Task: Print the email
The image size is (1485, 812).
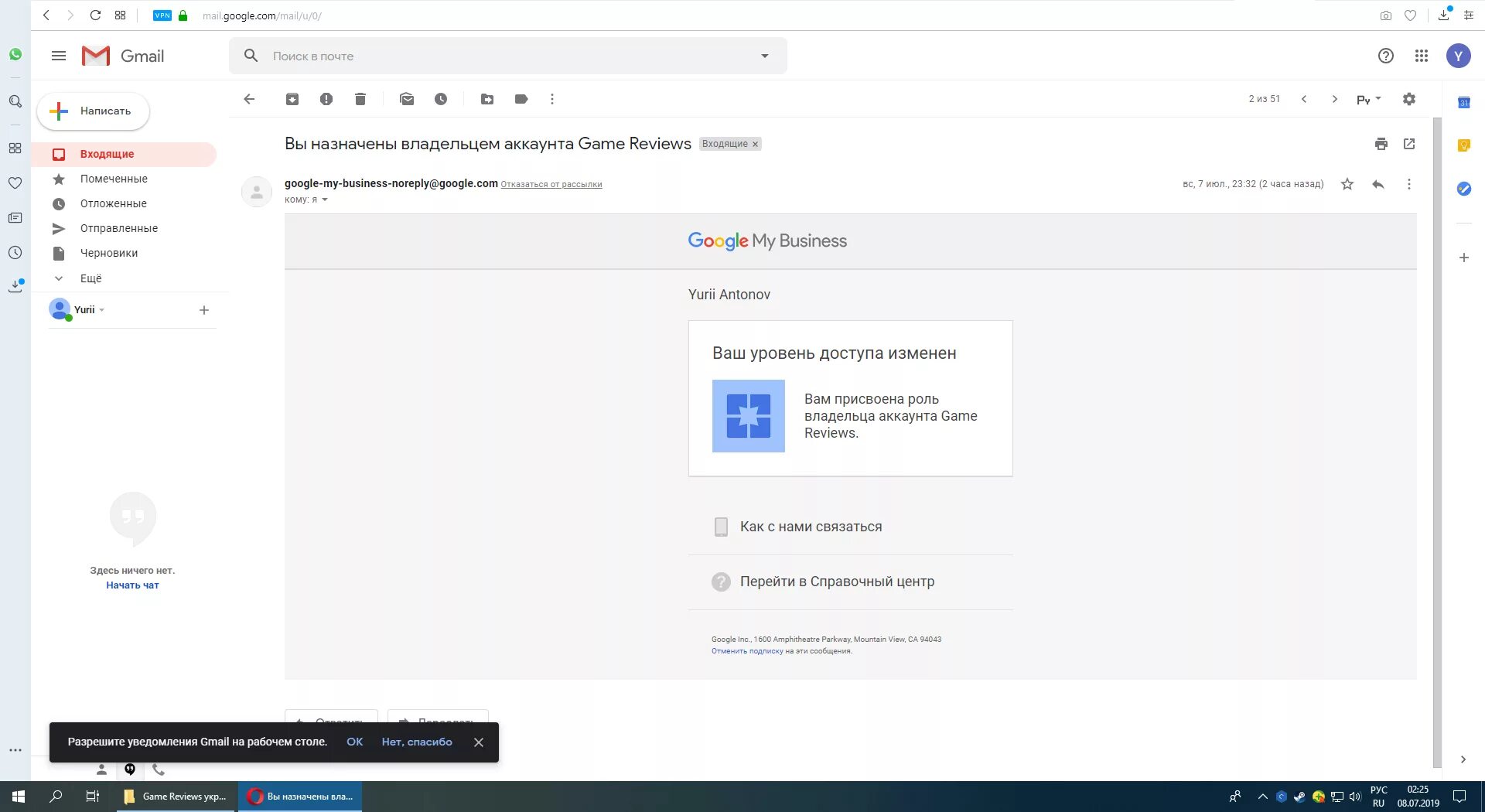Action: (x=1381, y=144)
